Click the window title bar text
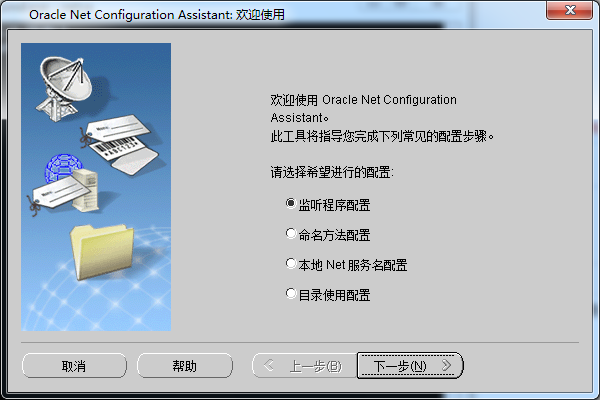 point(157,15)
